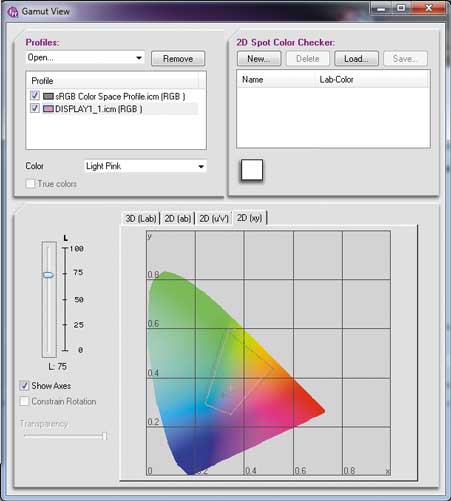Click the Transparency slider handle

104,436
